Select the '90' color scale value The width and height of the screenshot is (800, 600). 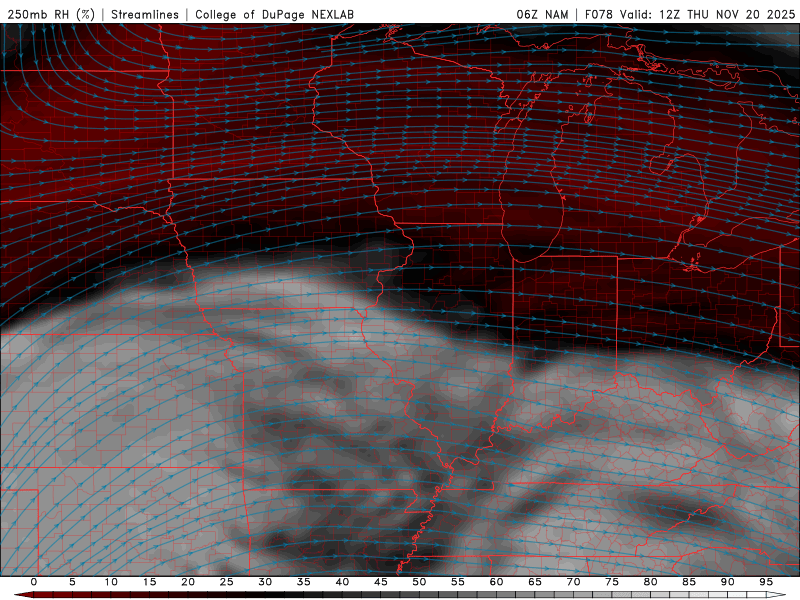click(727, 582)
